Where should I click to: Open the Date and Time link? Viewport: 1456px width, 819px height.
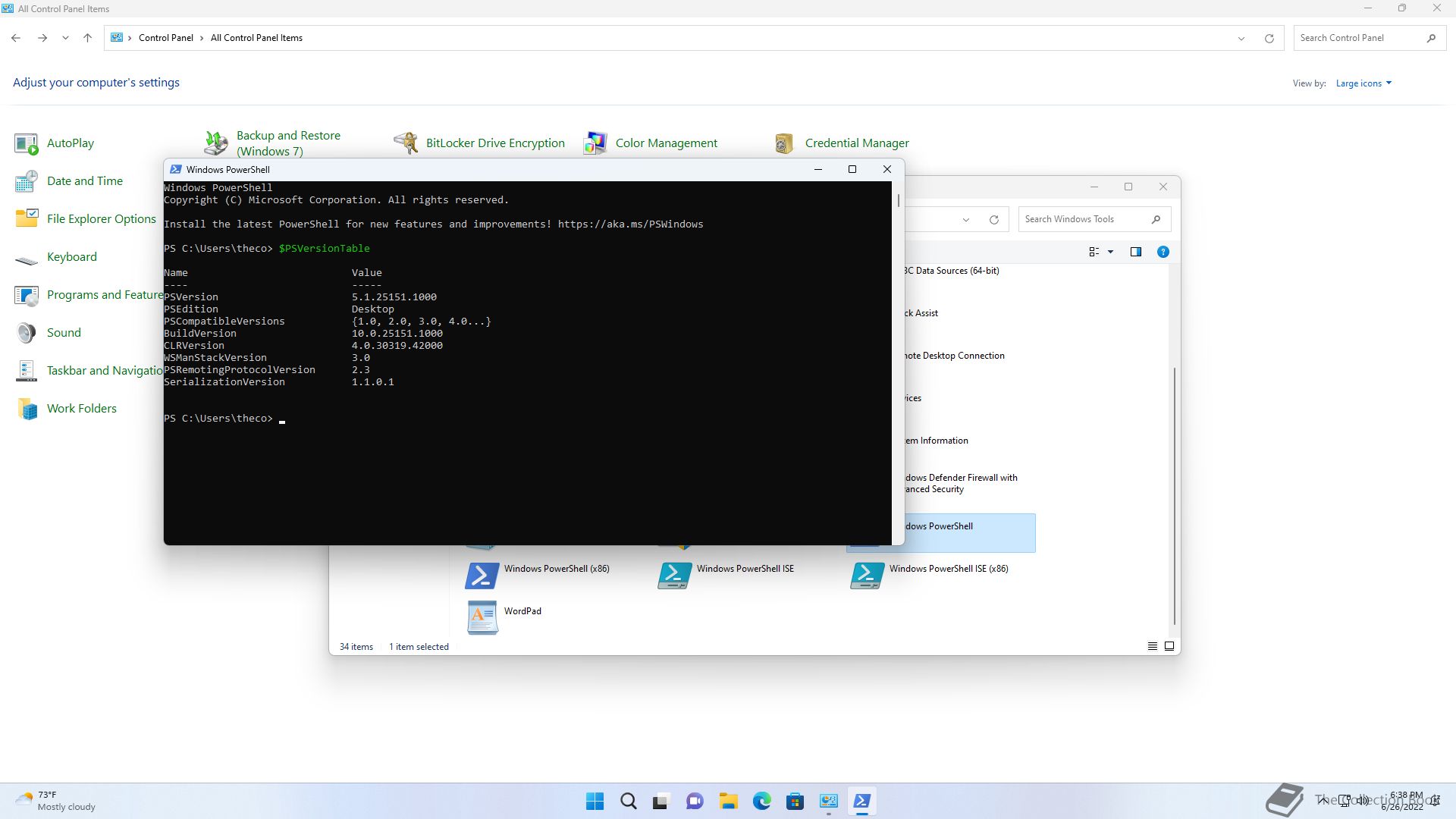click(x=84, y=181)
